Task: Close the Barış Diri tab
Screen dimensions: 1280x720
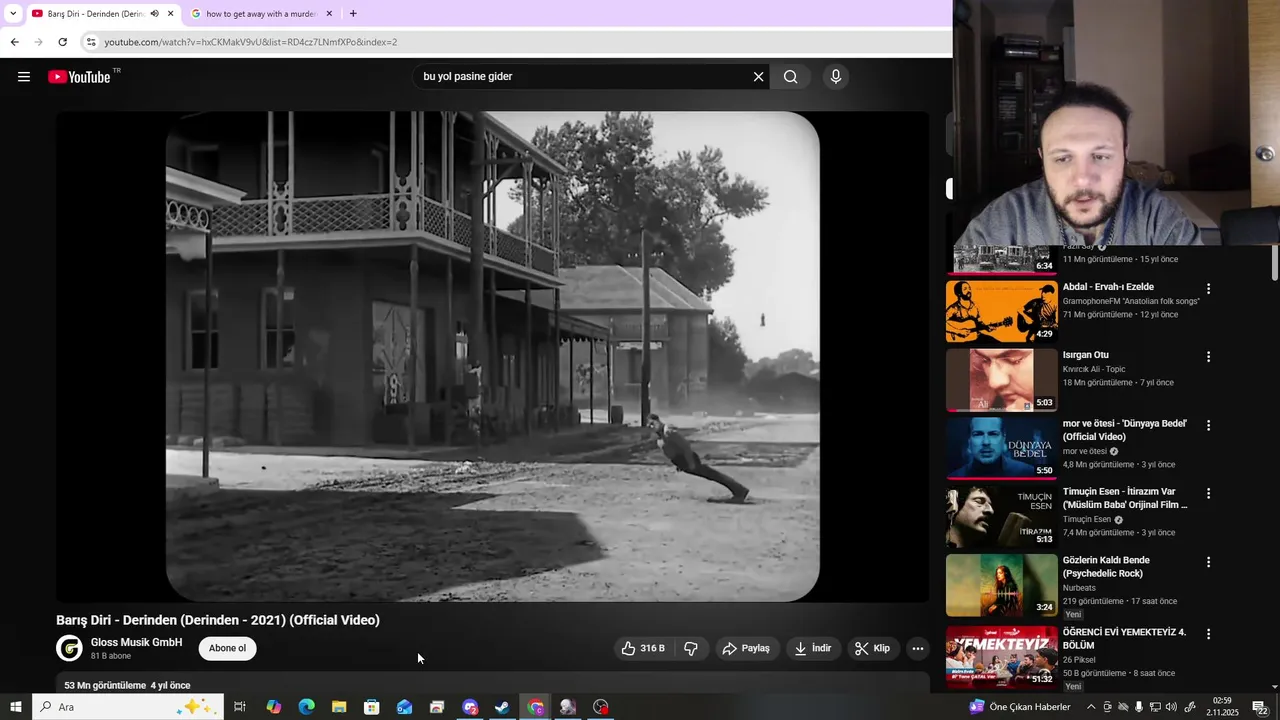Action: click(x=171, y=14)
